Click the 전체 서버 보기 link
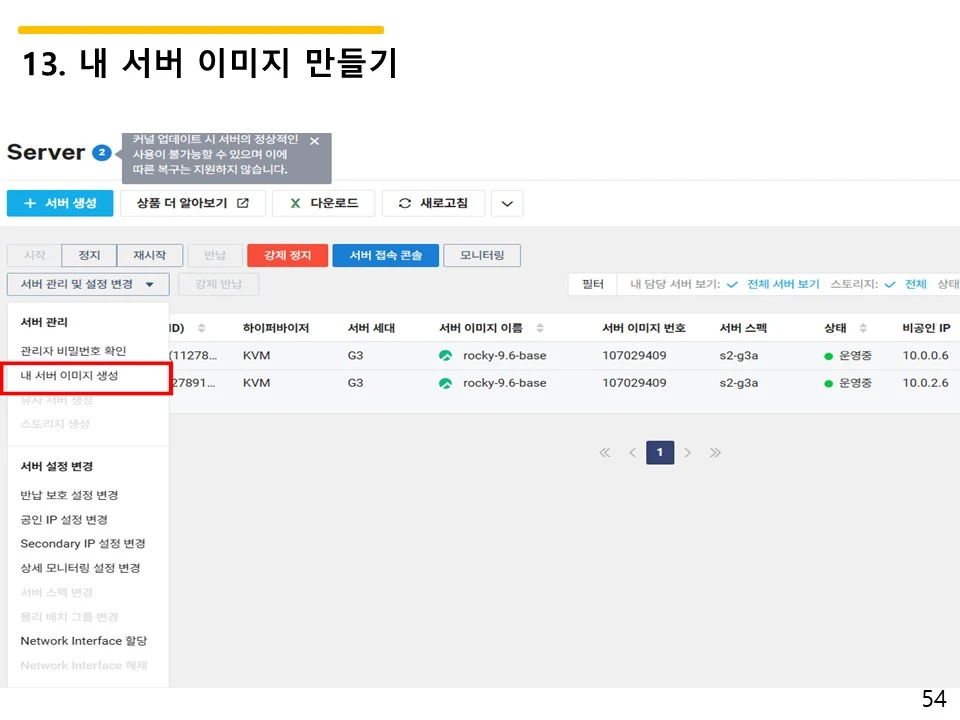Screen dimensions: 960x720 (x=782, y=282)
